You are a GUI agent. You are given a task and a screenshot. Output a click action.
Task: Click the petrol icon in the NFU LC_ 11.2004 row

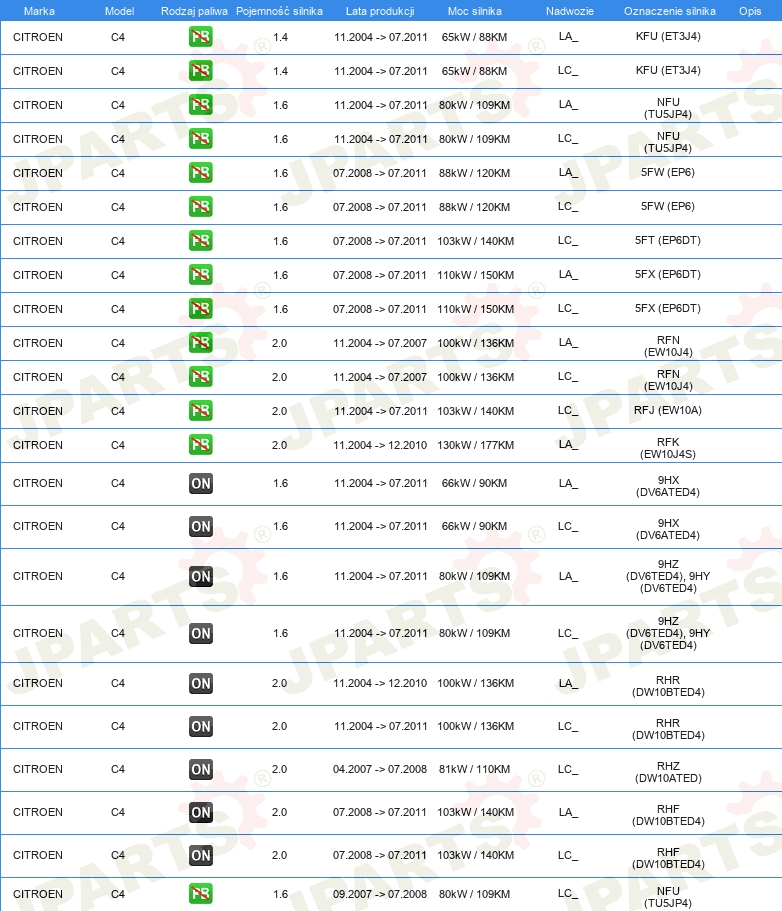click(x=200, y=139)
